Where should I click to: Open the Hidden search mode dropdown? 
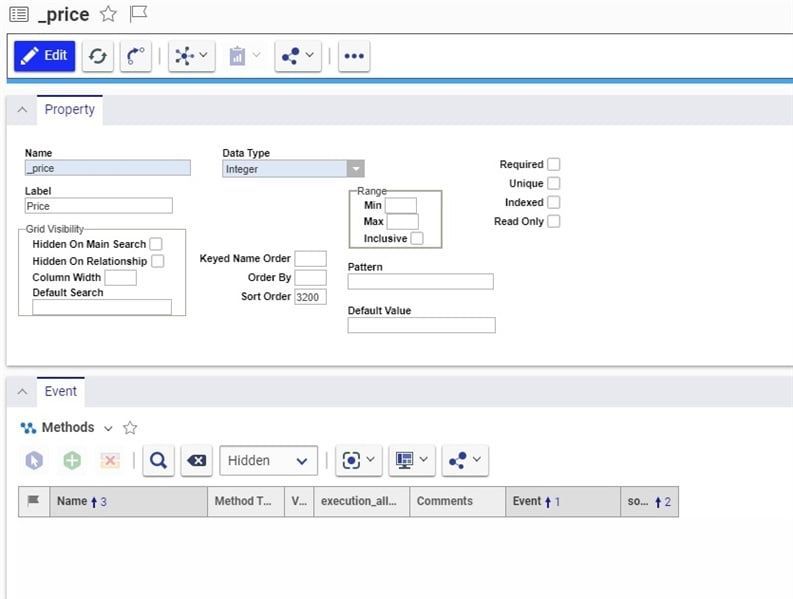coord(268,460)
